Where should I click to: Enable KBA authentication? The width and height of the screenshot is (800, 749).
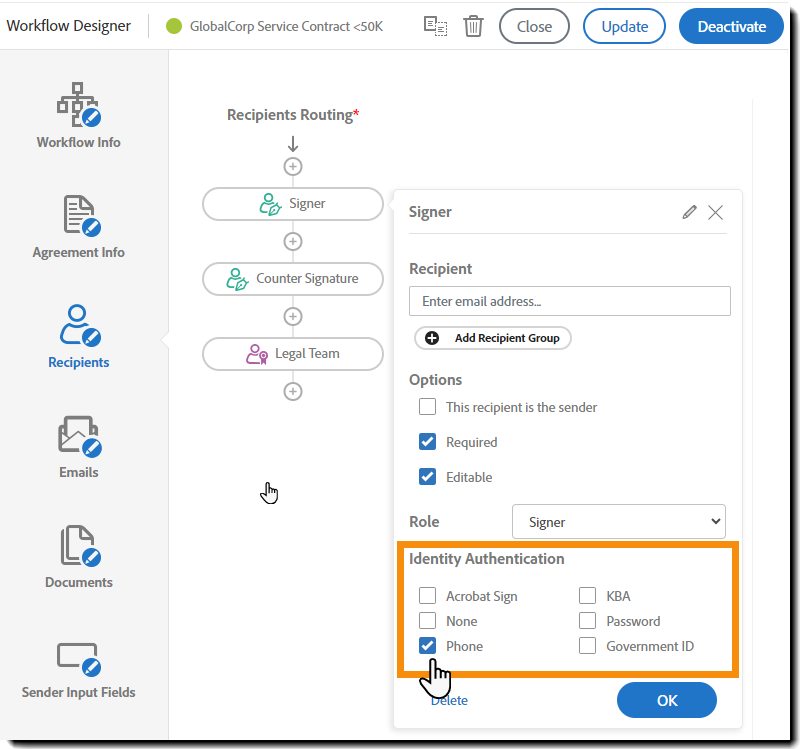pos(587,595)
